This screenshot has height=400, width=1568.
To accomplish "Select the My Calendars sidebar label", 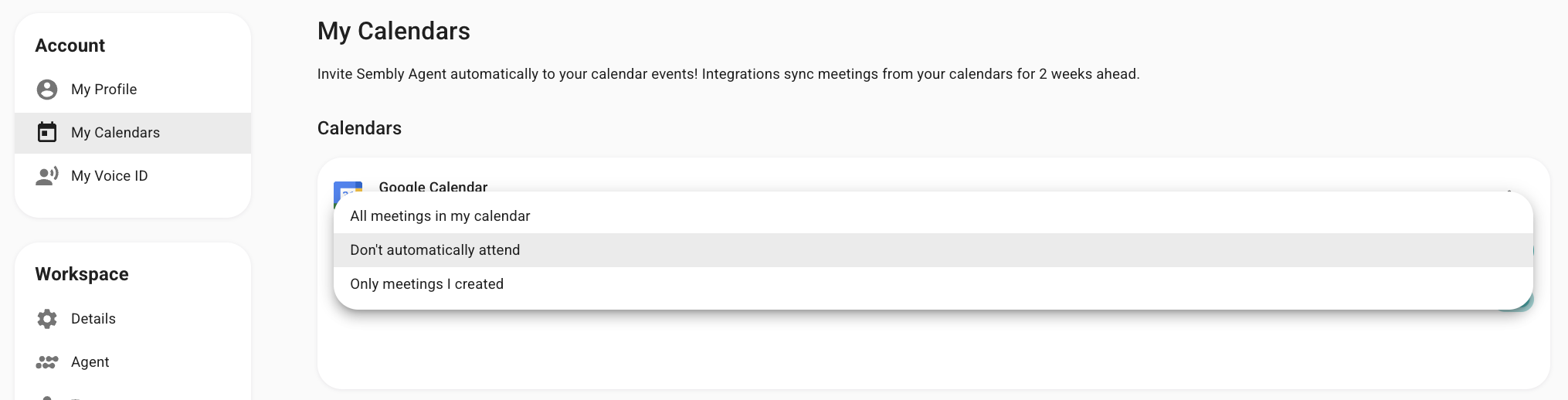I will click(115, 133).
